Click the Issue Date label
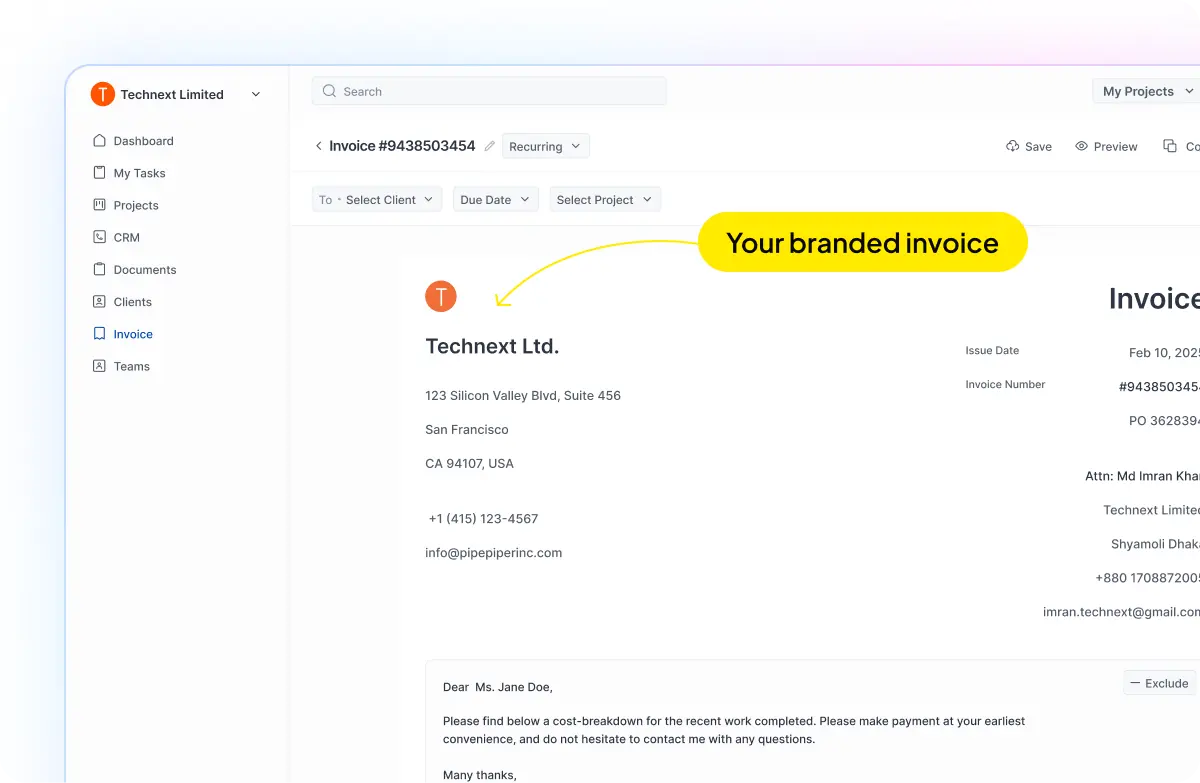 tap(992, 351)
